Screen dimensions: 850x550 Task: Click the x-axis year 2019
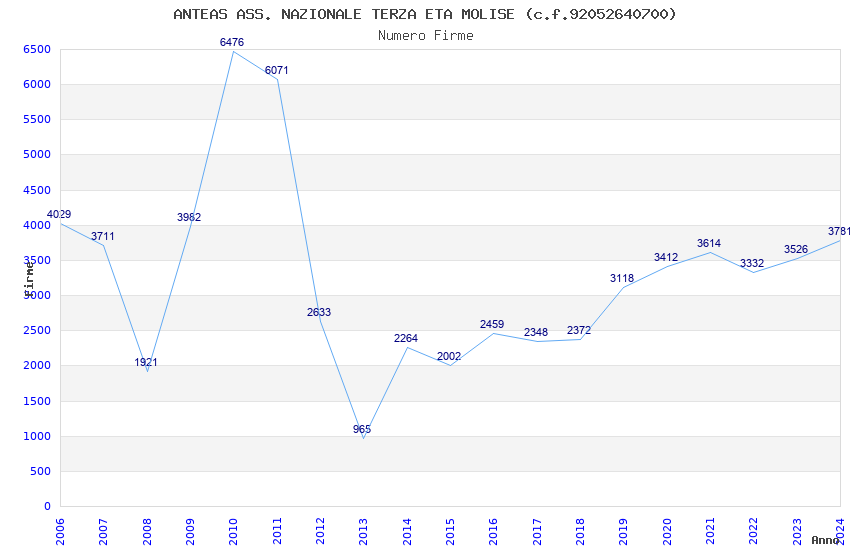623,532
